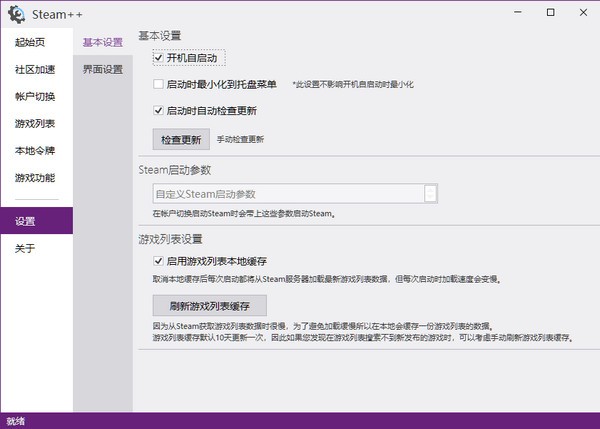Click the Steam++ logo in title bar
600x429 pixels.
pos(17,13)
